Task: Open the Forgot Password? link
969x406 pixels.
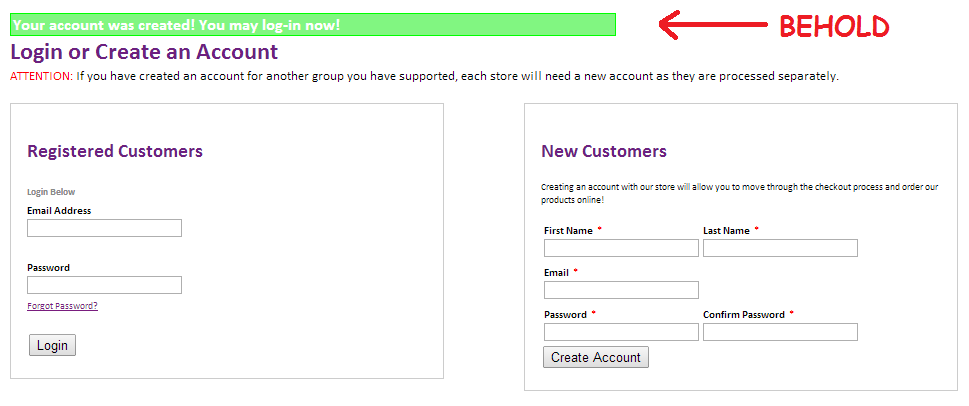Action: click(62, 306)
